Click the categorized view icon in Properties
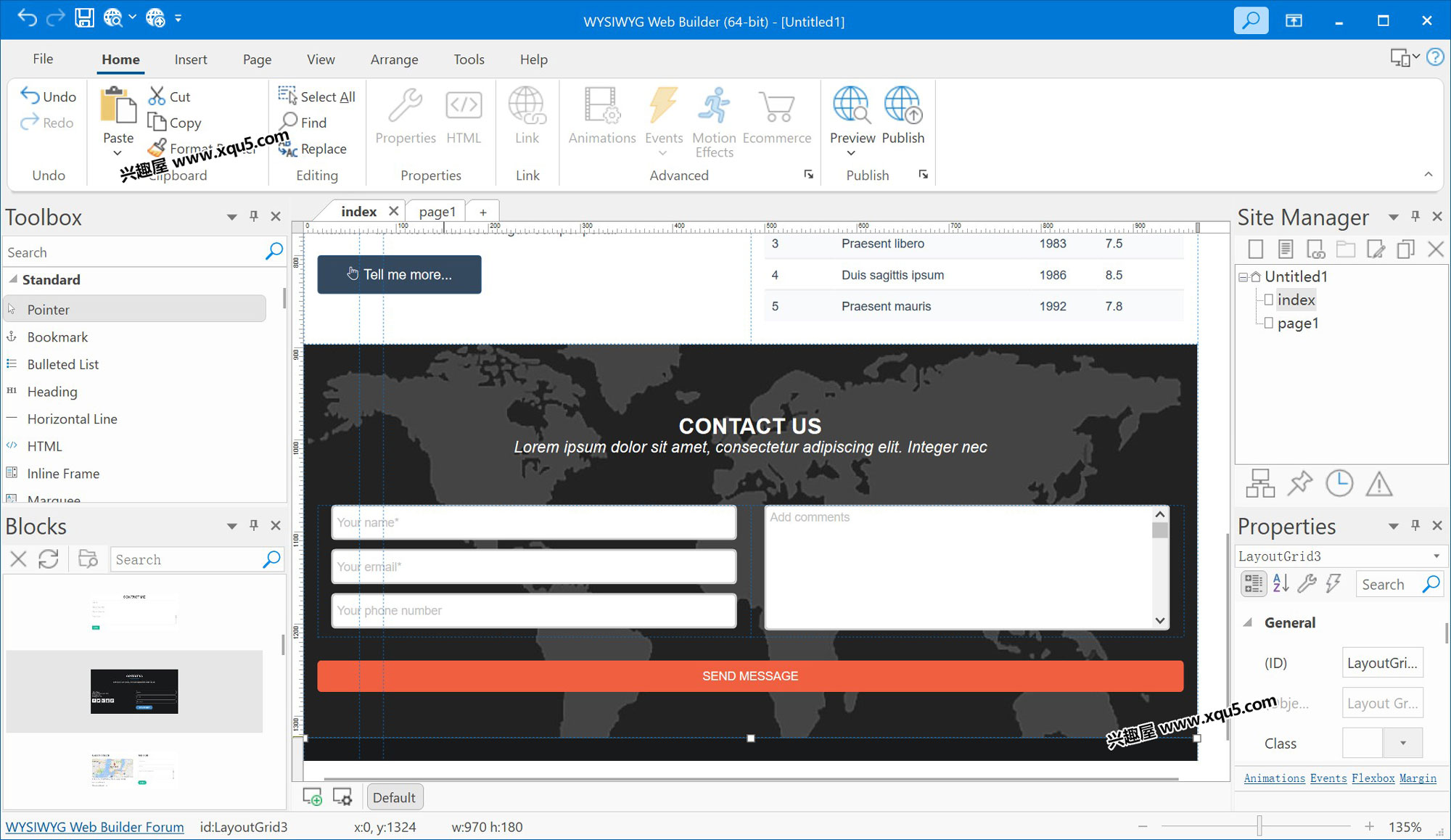1451x840 pixels. coord(1253,584)
